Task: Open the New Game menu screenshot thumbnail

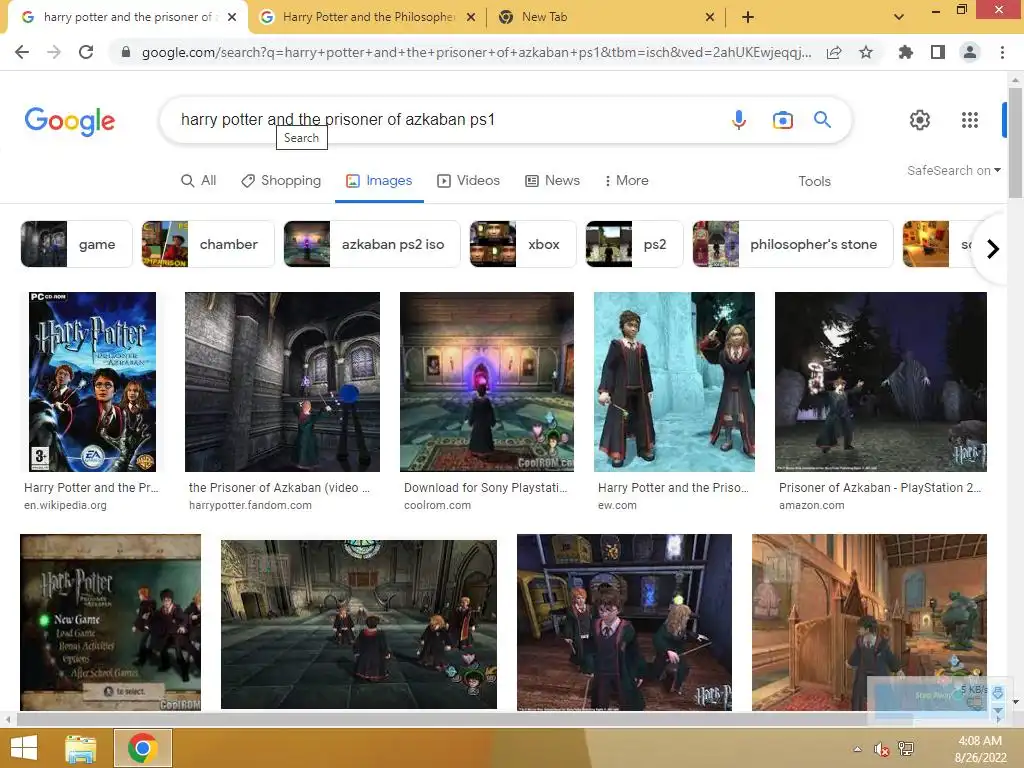Action: pyautogui.click(x=110, y=622)
